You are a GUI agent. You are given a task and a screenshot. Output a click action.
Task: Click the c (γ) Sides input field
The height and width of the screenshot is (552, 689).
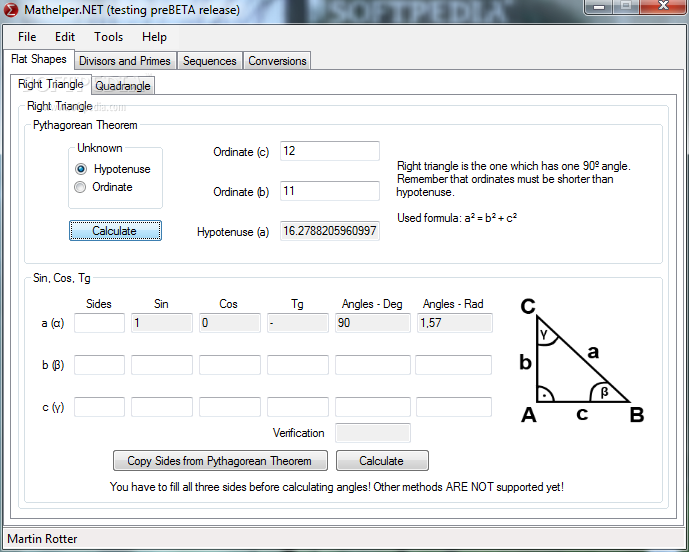coord(99,407)
